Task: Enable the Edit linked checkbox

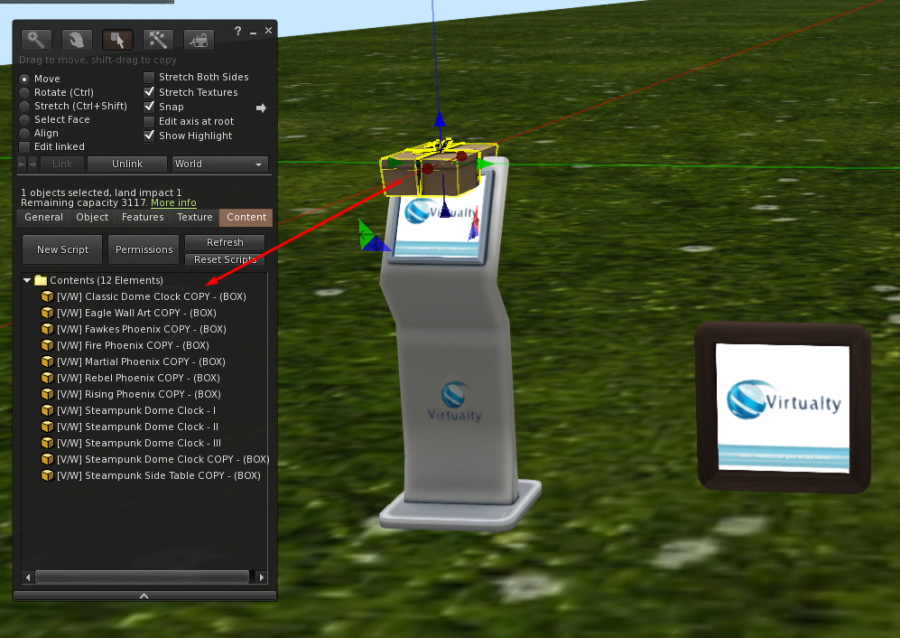Action: (24, 146)
